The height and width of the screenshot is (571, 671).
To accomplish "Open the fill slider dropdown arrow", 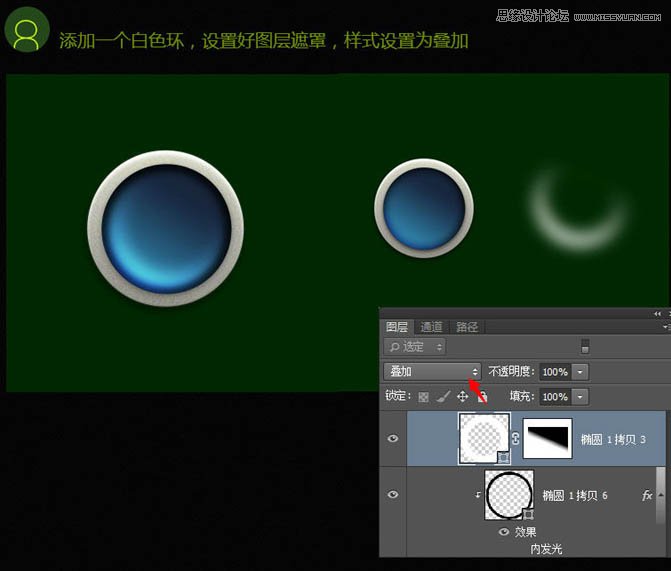I will [580, 397].
